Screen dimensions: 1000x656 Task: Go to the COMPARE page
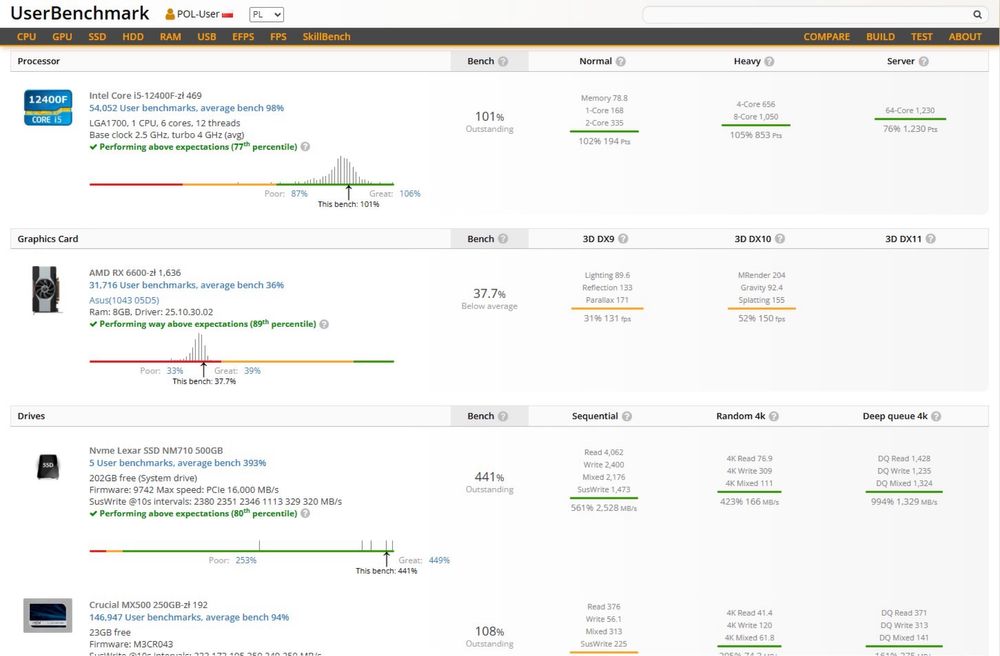[827, 36]
